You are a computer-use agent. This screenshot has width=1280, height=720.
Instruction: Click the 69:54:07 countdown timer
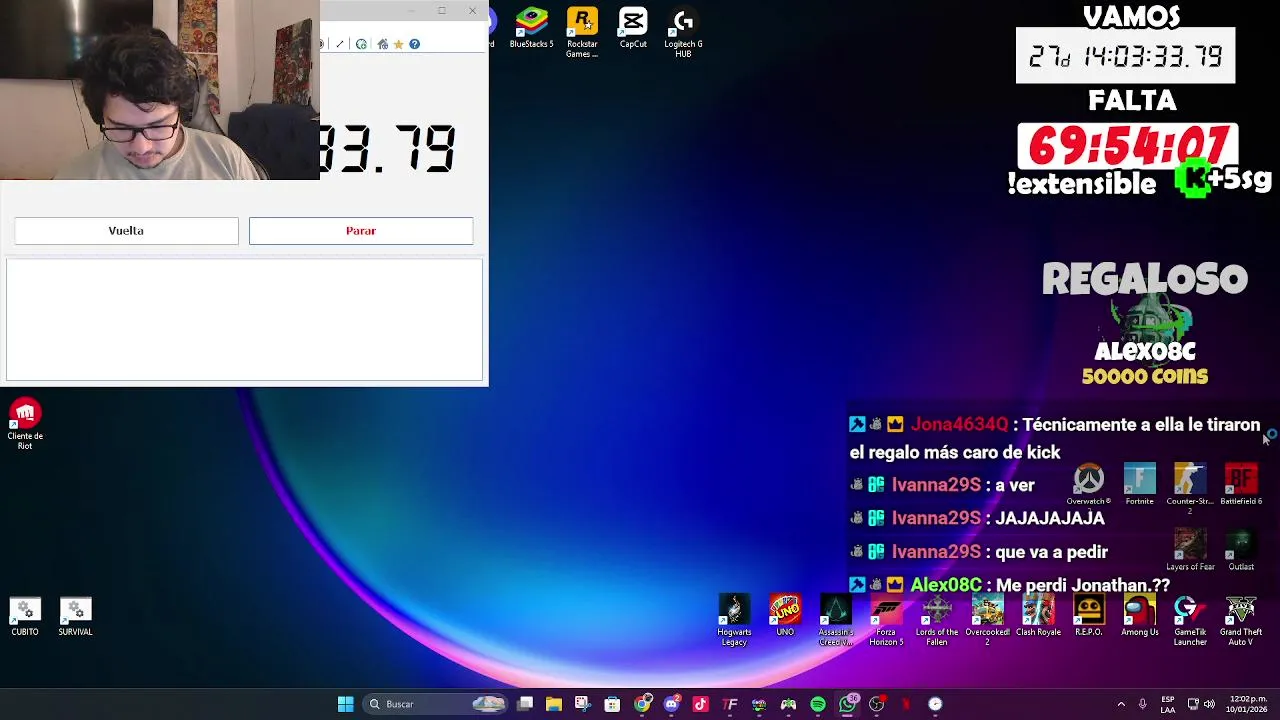1128,147
